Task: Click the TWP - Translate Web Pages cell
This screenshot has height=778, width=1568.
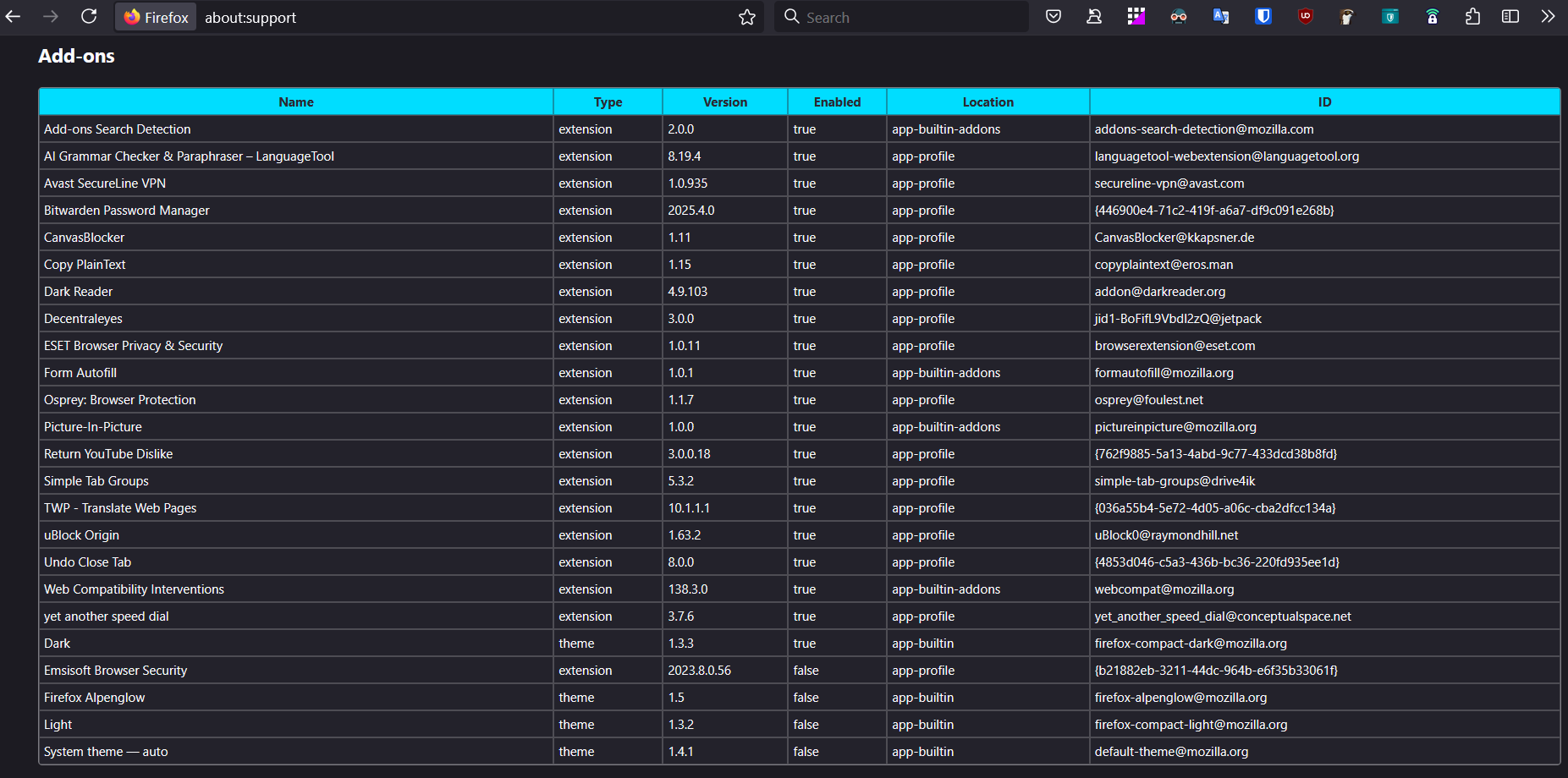Action: click(x=296, y=507)
